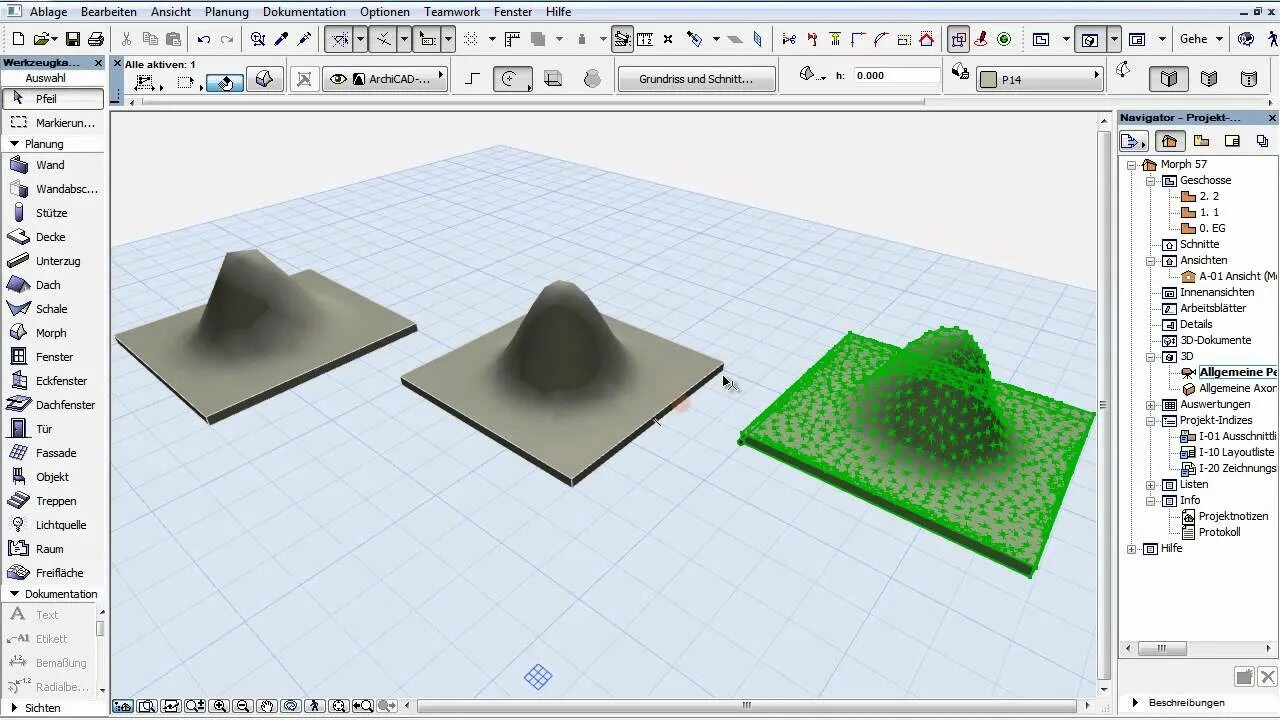
Task: Collapse the Geschosse tree node
Action: pos(1150,181)
